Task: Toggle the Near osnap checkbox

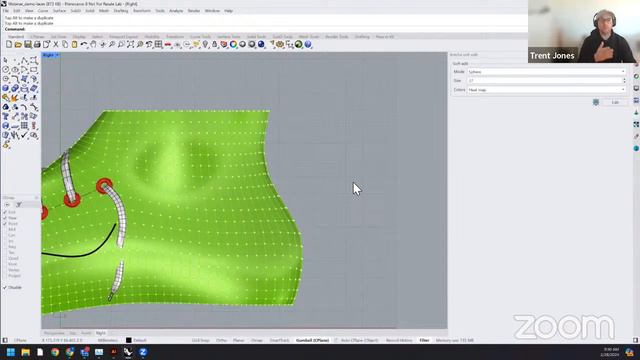Action: (5, 218)
